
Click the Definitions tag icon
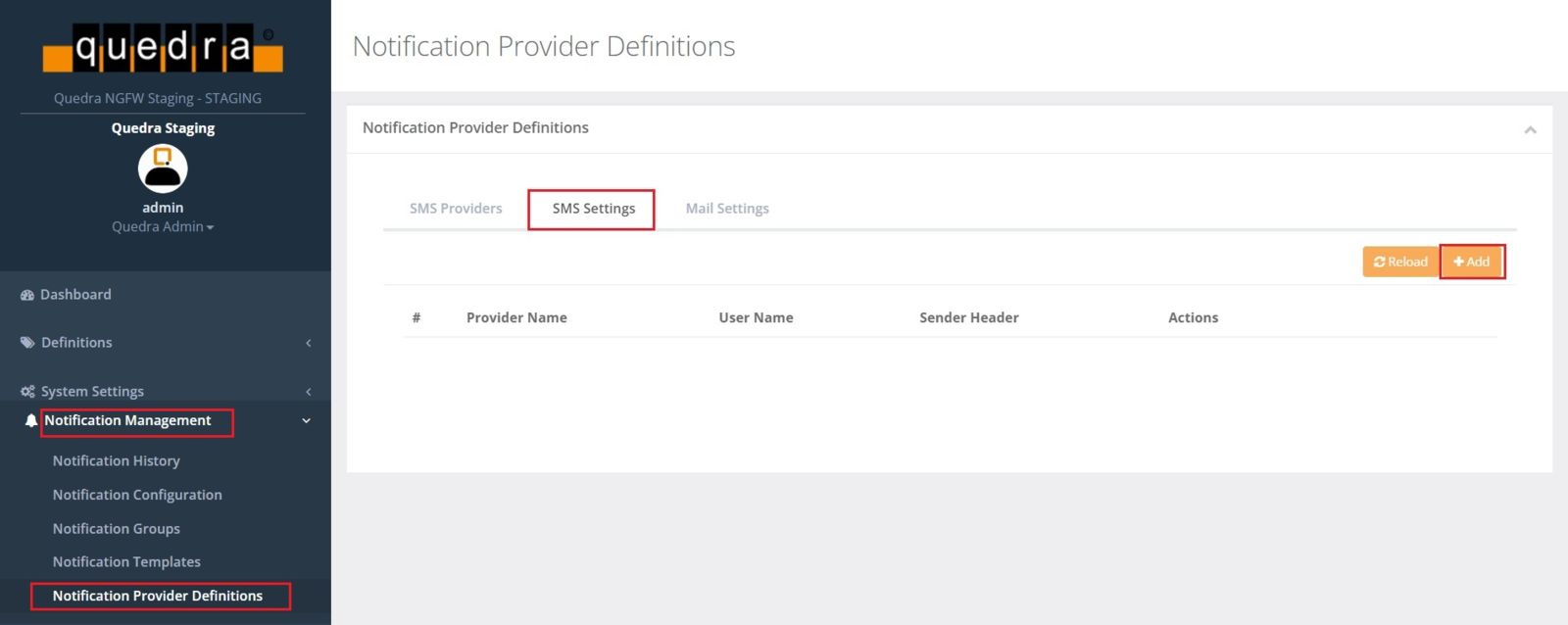click(x=27, y=343)
